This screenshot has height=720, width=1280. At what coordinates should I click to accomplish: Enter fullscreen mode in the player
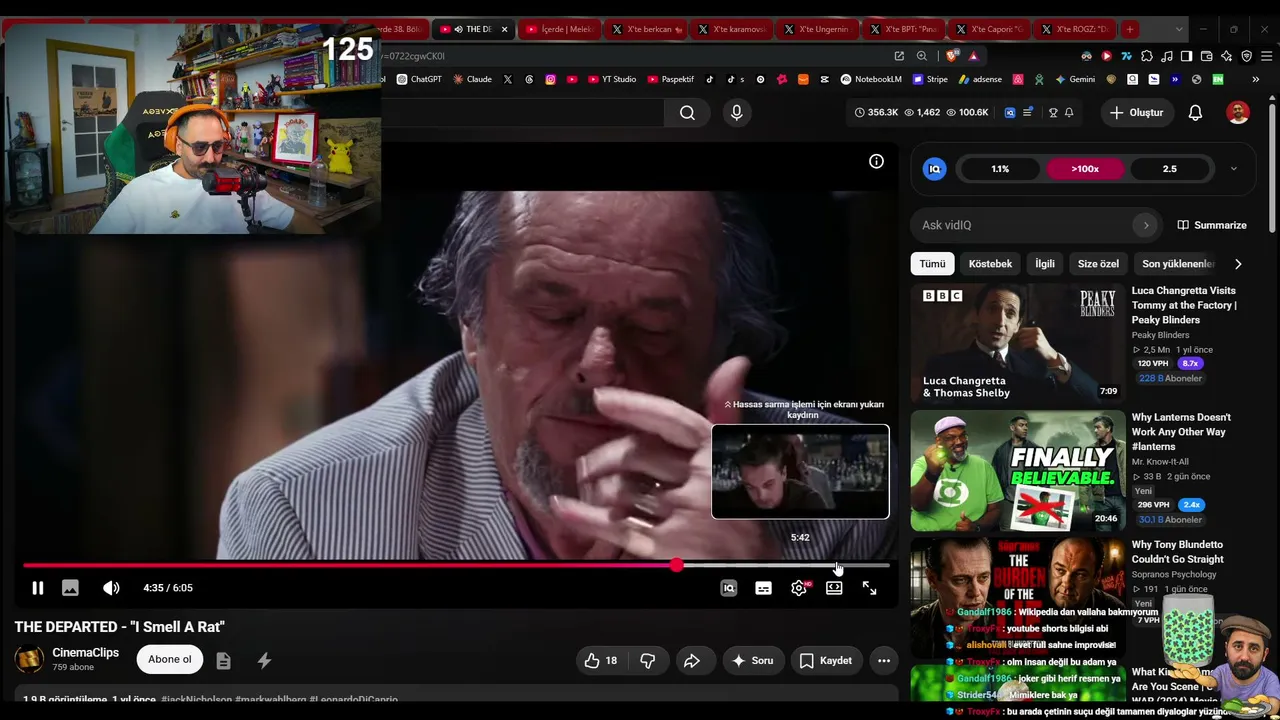869,588
